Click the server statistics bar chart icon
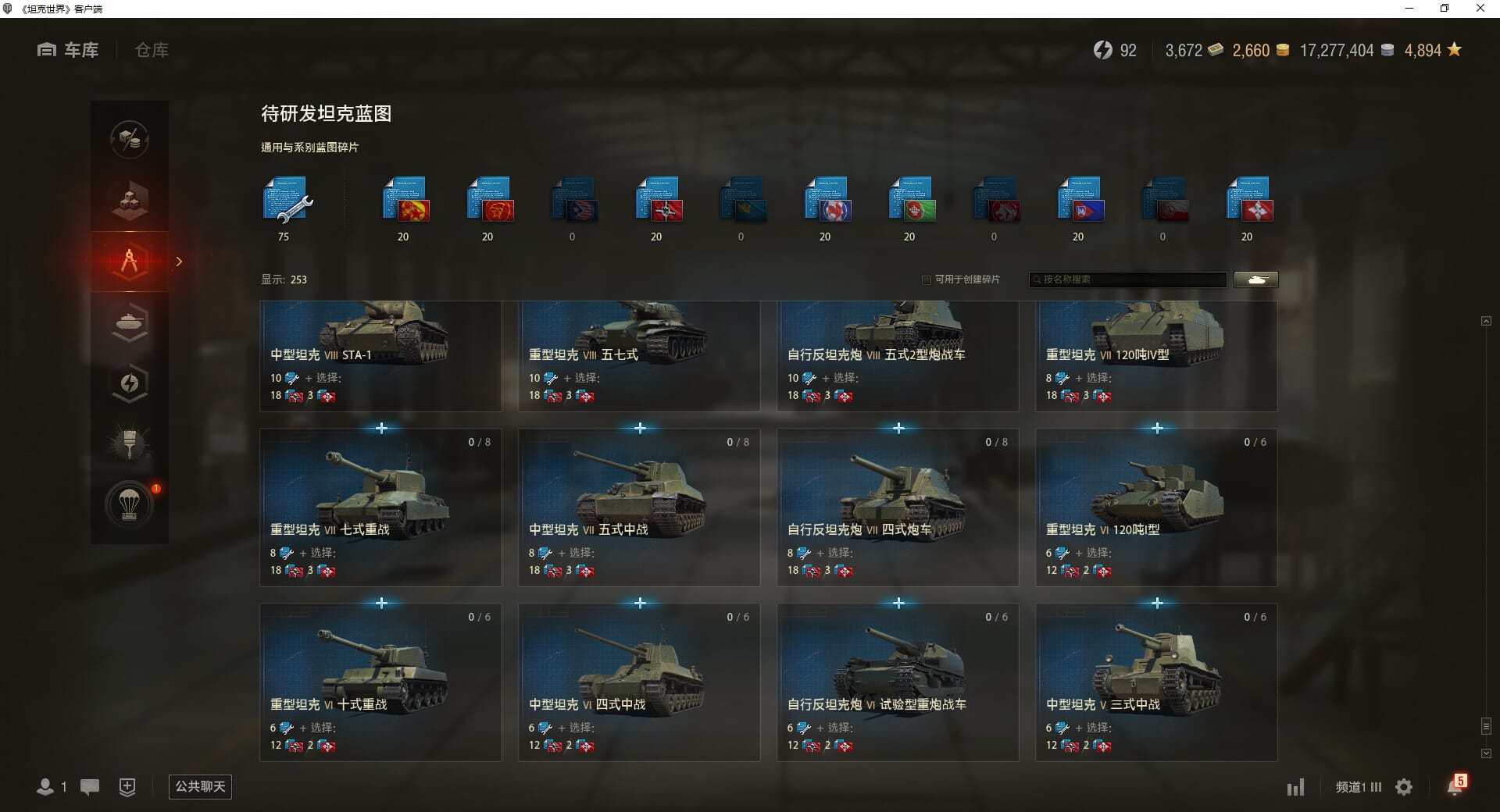 click(x=1295, y=787)
